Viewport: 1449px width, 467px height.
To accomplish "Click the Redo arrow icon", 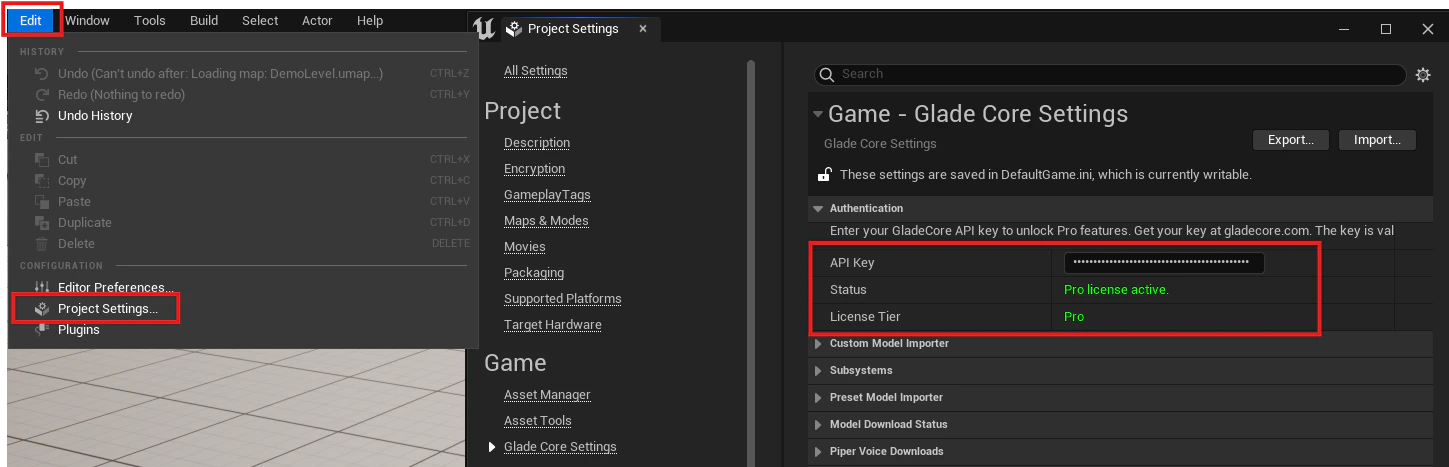I will [42, 95].
